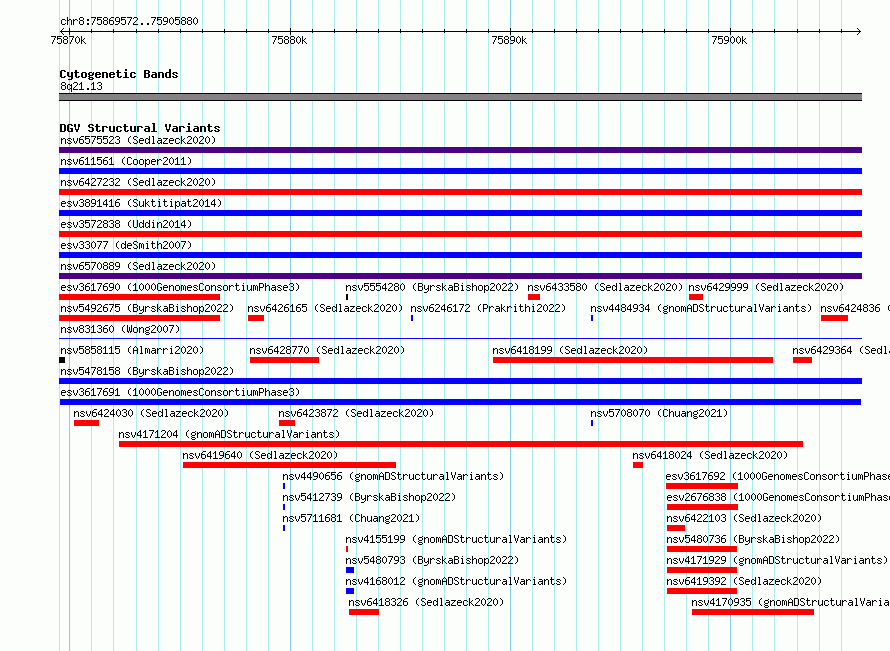This screenshot has width=890, height=651.
Task: Click the 75880k ruler tick label
Action: [x=289, y=40]
